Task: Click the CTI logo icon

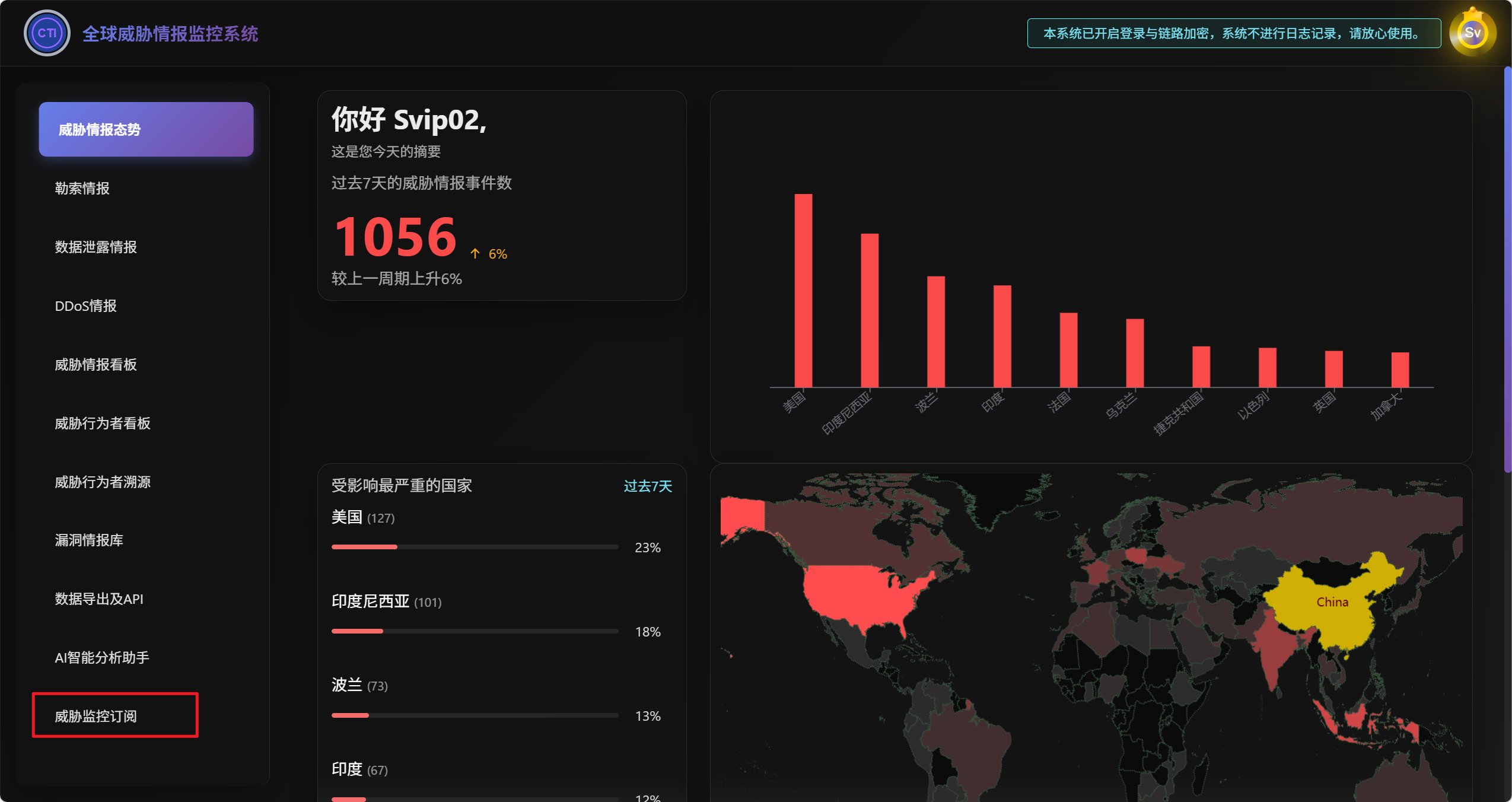Action: coord(47,33)
